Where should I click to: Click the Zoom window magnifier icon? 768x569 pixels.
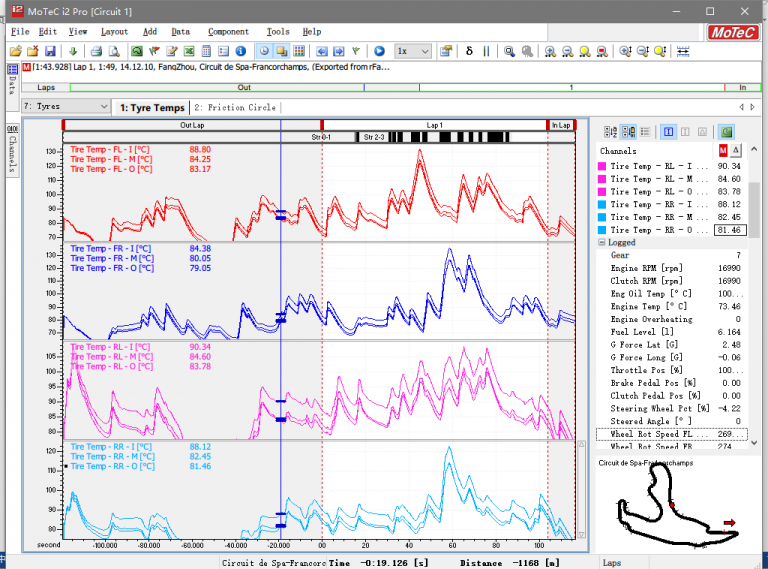click(x=509, y=51)
